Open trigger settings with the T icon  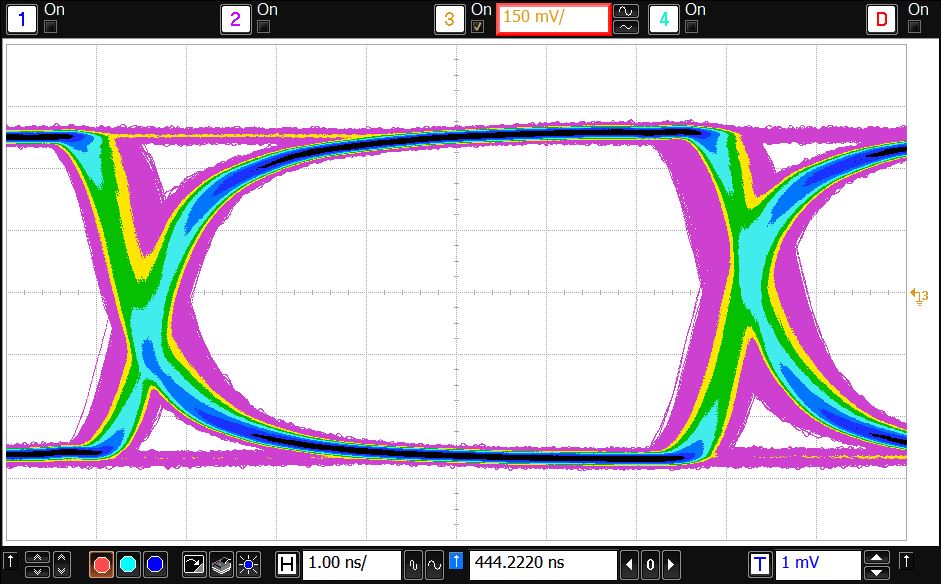[x=759, y=563]
